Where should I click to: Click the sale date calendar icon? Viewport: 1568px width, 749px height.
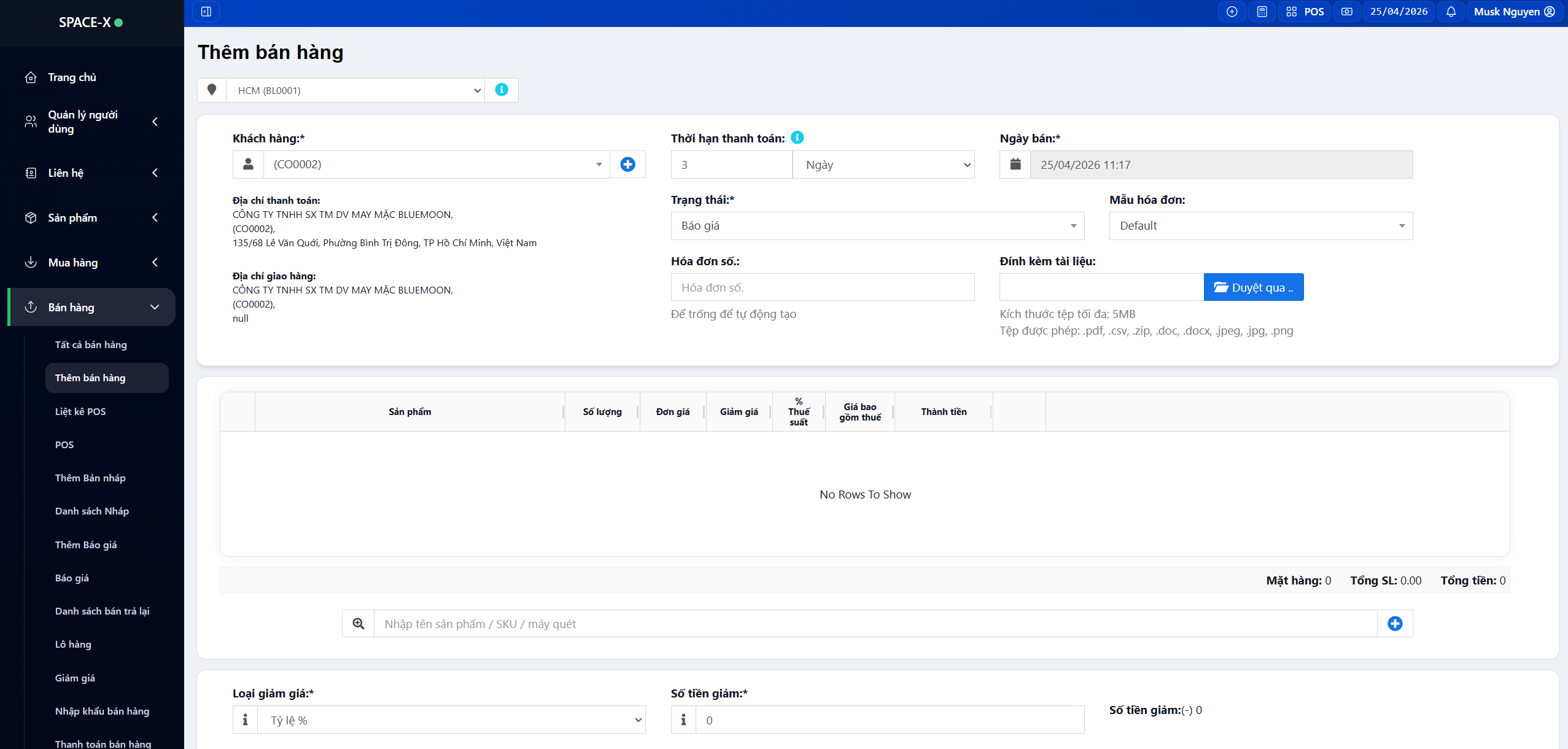1015,165
